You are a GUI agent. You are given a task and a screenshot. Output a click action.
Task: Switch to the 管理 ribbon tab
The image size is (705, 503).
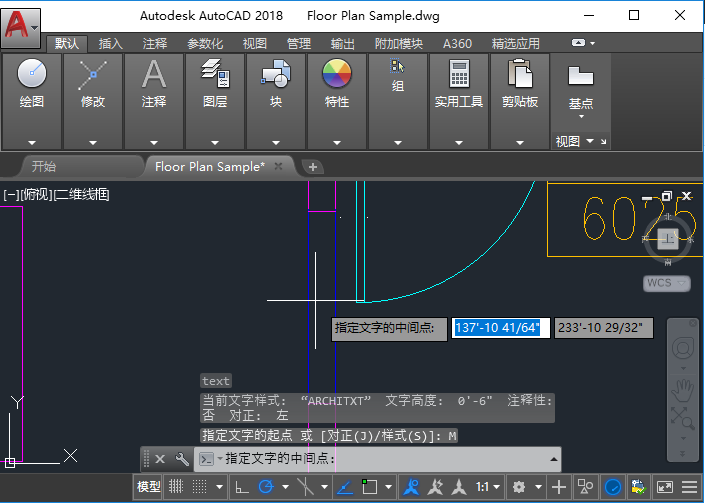click(x=299, y=44)
